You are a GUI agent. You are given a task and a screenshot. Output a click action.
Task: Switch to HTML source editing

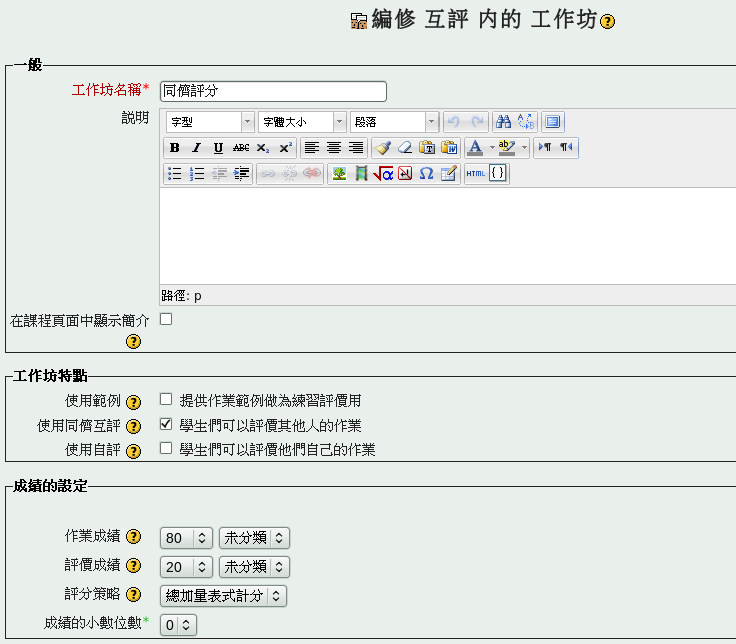(x=476, y=174)
